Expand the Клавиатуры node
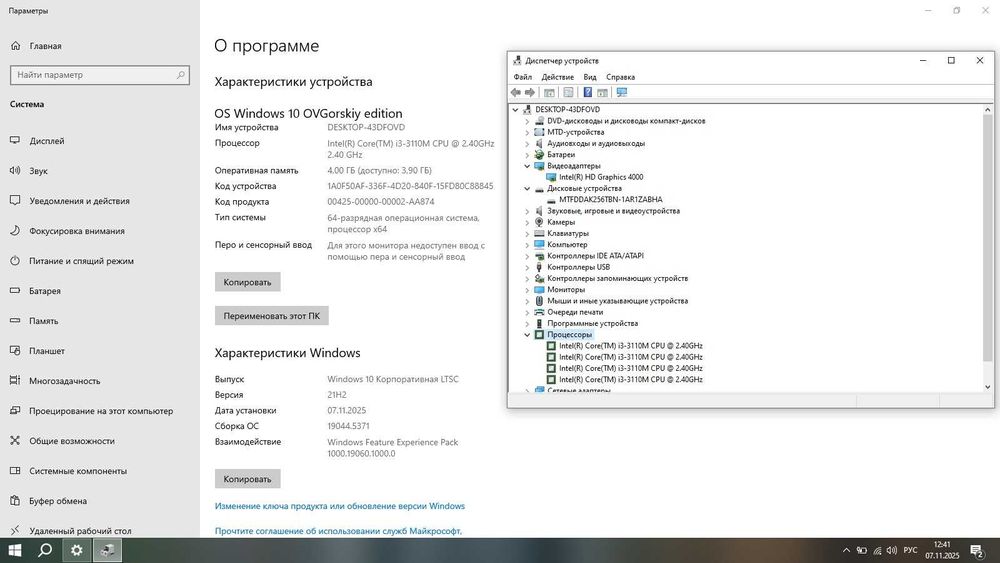 pyautogui.click(x=527, y=233)
